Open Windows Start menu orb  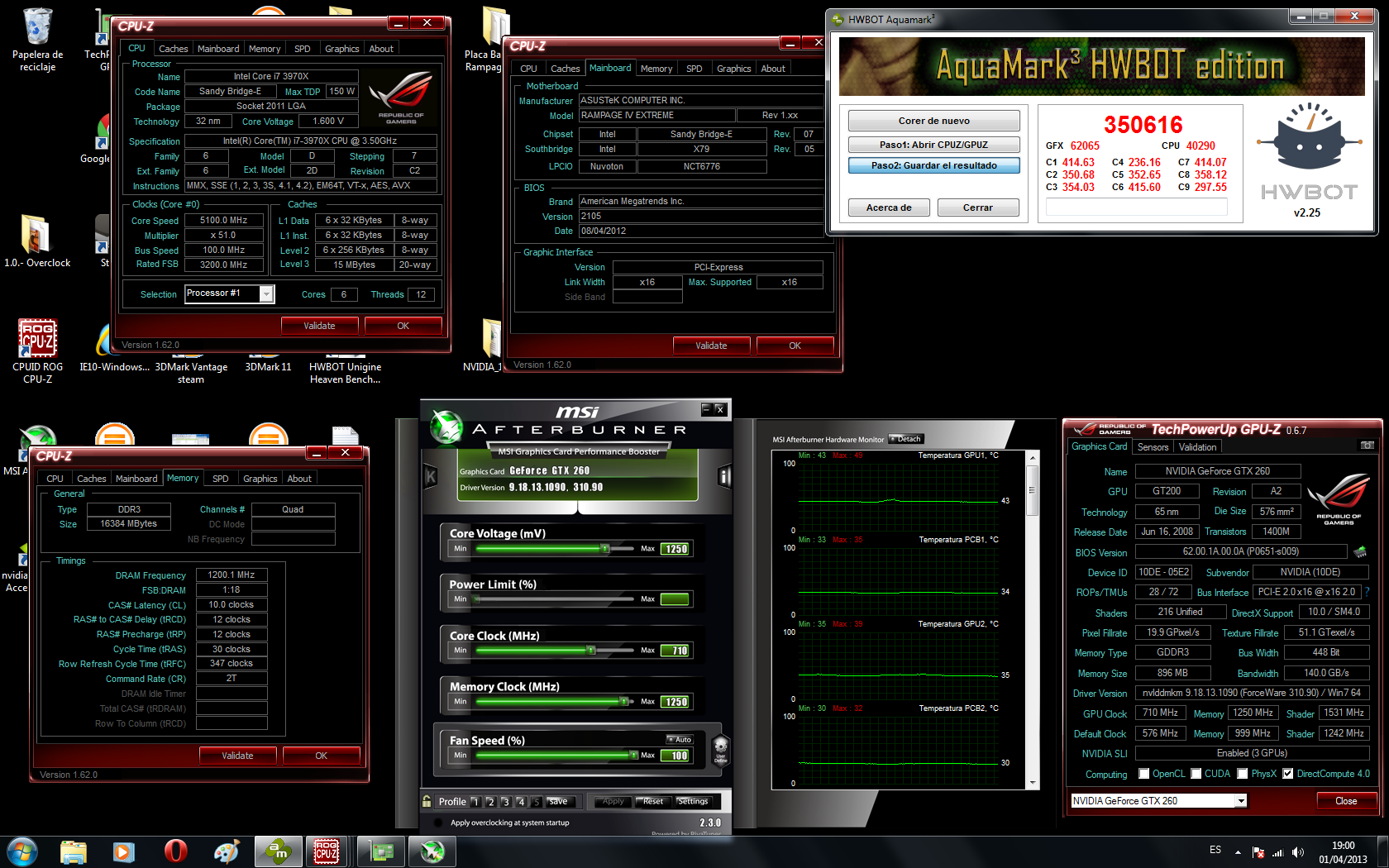[21, 851]
